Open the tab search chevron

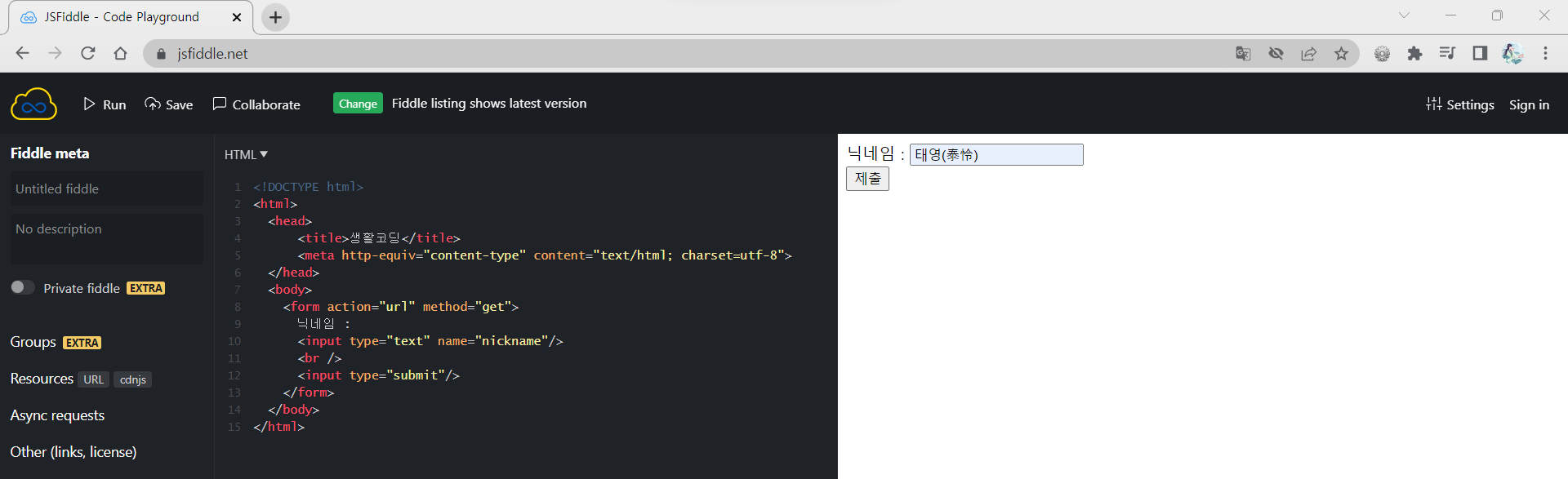(1404, 16)
